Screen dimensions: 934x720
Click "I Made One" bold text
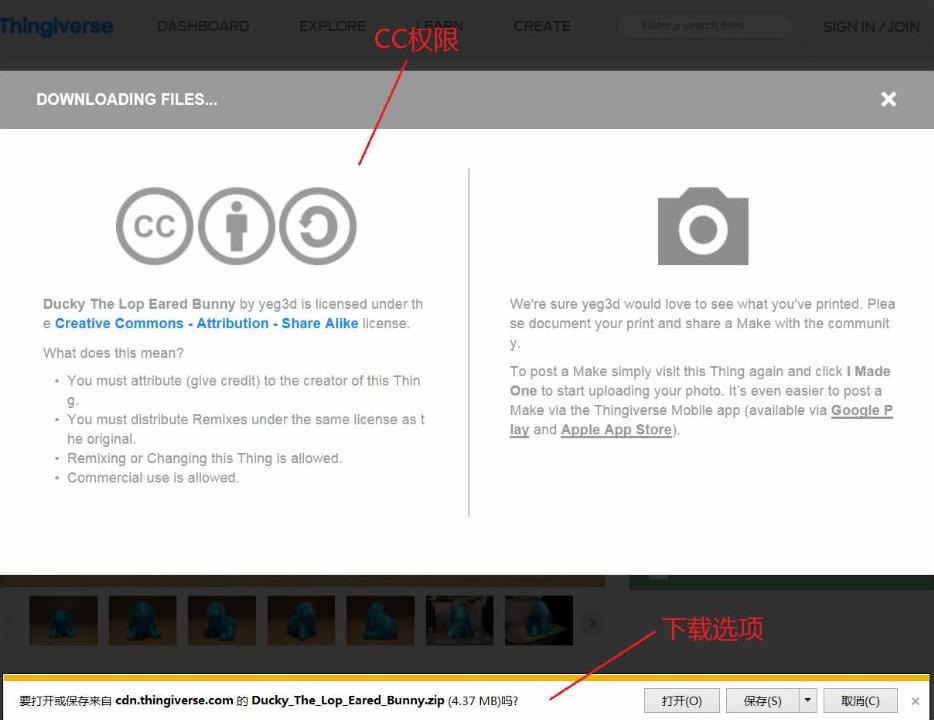700,381
